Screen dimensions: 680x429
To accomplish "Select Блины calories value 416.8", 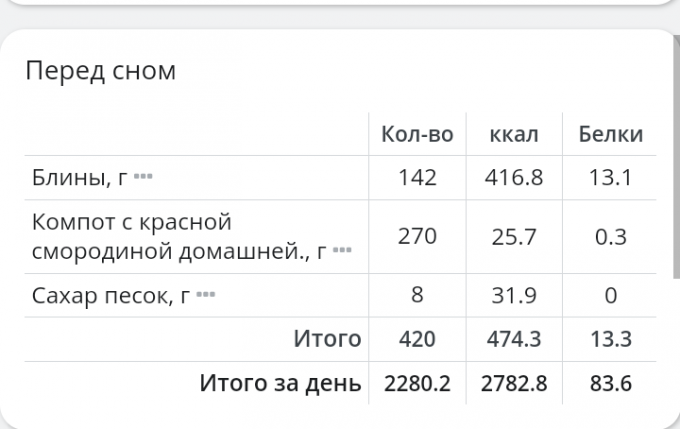I will pyautogui.click(x=514, y=178).
